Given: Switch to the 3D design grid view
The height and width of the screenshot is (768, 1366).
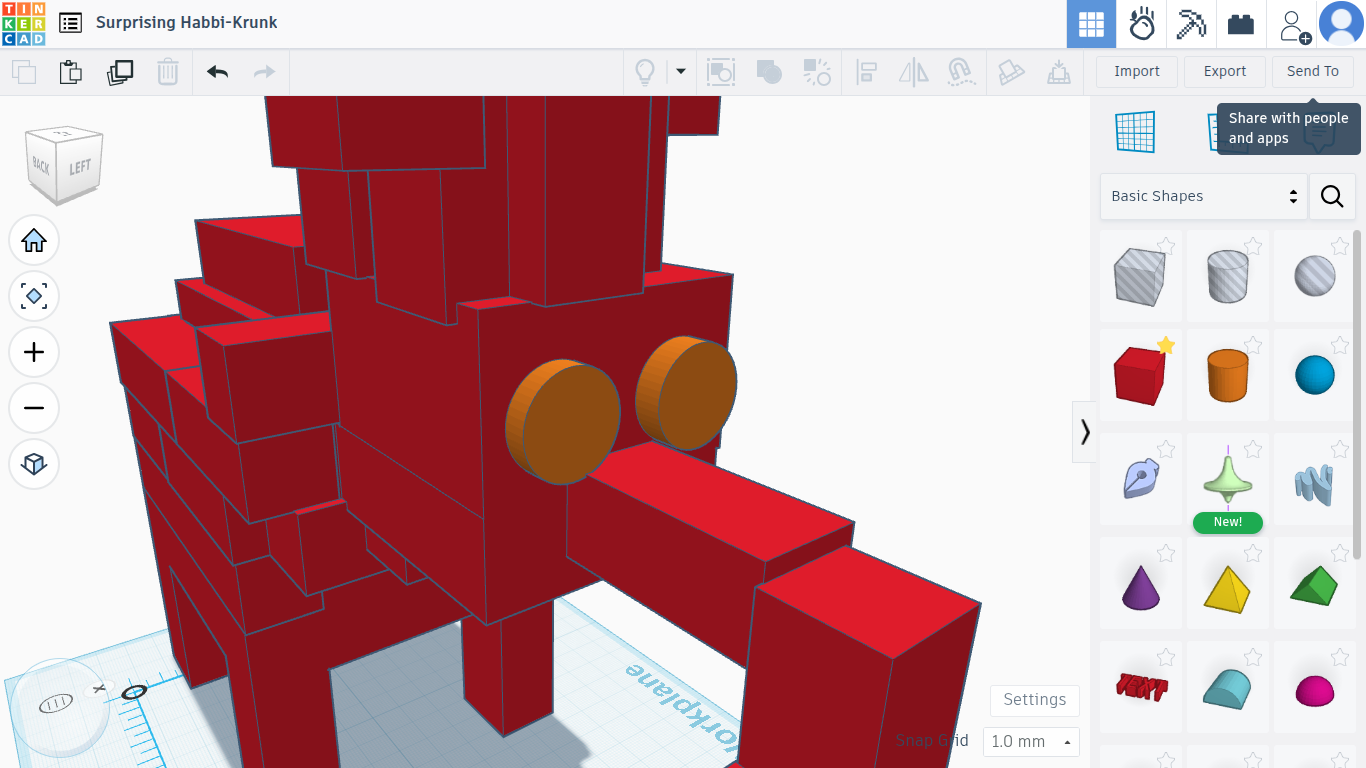Looking at the screenshot, I should pyautogui.click(x=1091, y=24).
